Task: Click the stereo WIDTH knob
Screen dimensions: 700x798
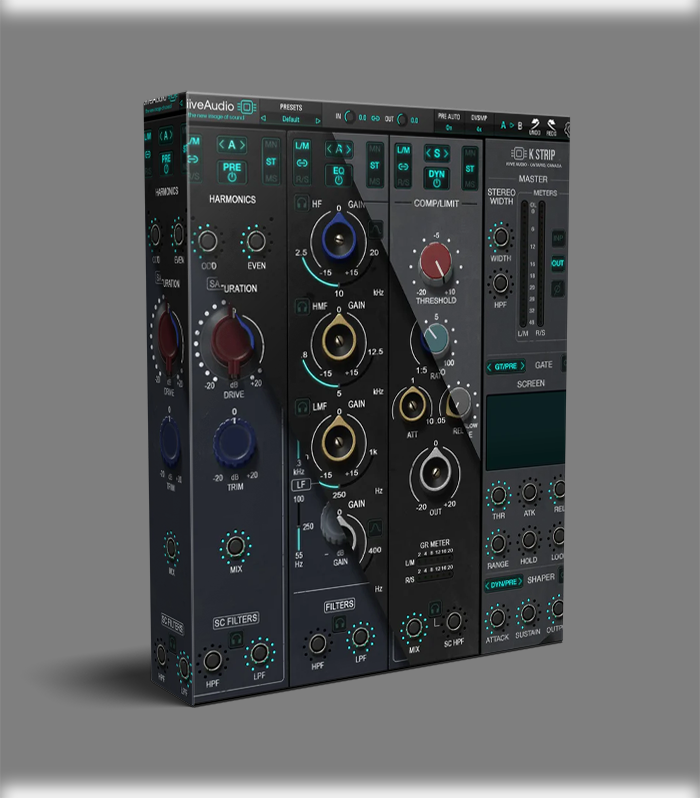Action: [500, 237]
